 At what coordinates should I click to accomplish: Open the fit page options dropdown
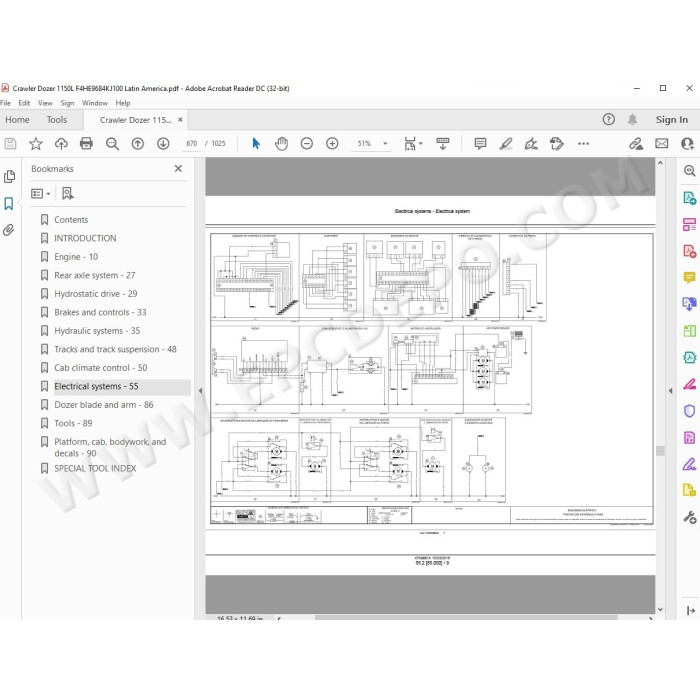[413, 143]
